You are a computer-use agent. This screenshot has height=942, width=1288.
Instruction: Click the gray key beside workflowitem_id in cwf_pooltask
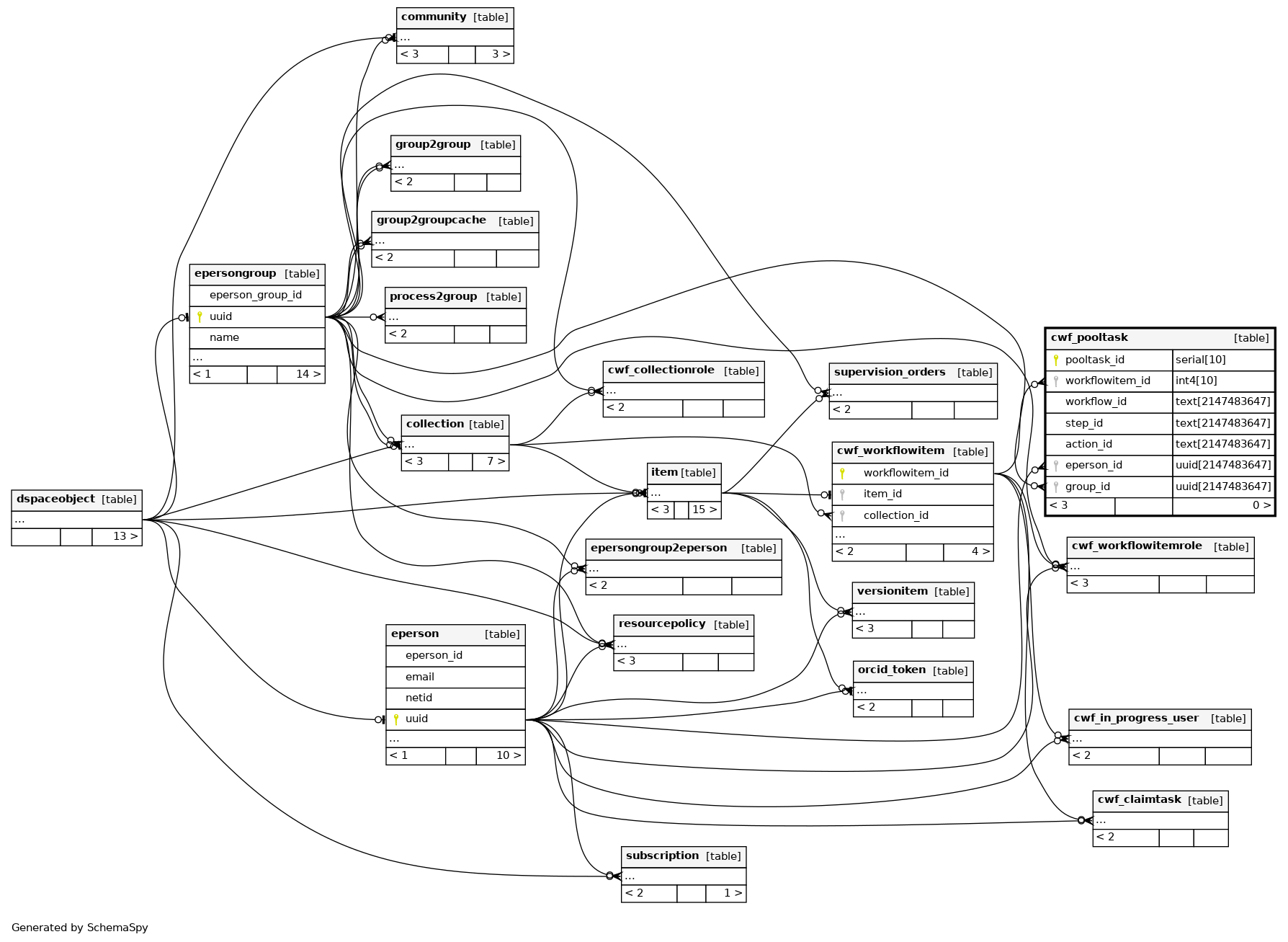pos(1056,381)
